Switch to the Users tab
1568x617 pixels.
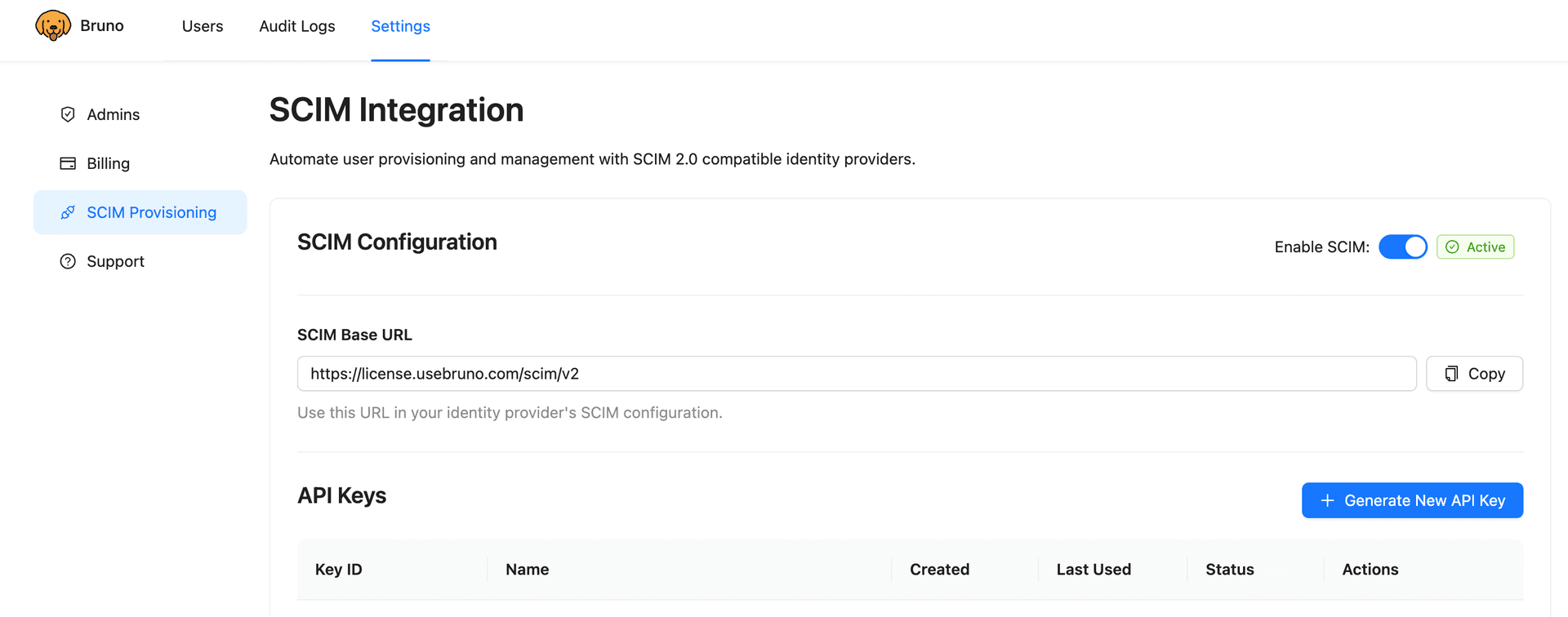(x=202, y=26)
